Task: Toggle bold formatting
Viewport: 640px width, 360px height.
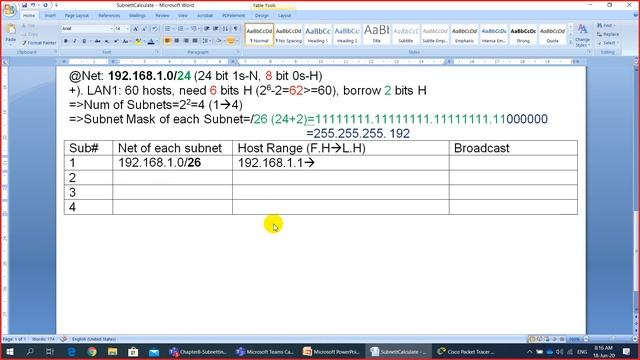Action: [x=66, y=41]
